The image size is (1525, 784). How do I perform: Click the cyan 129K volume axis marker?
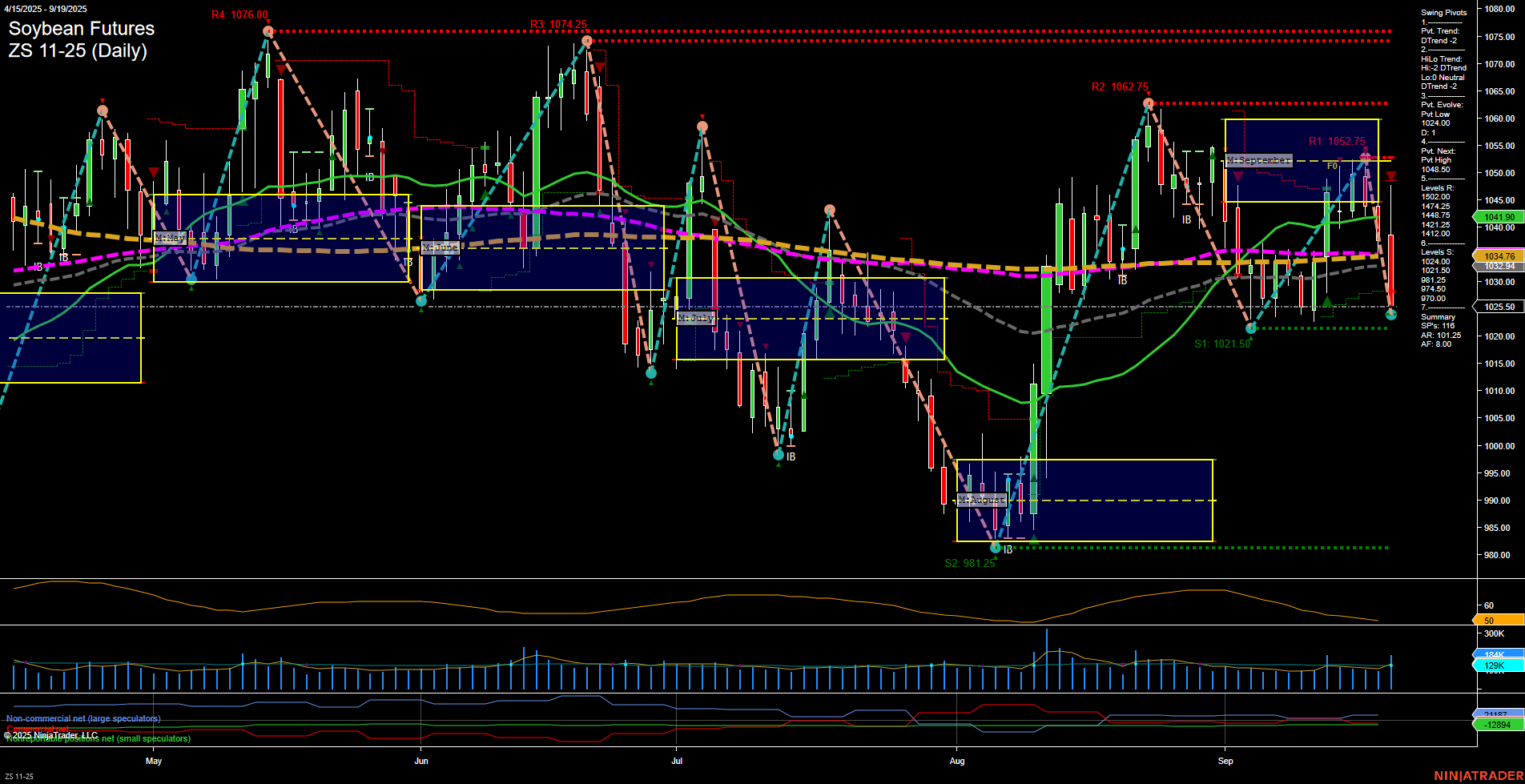click(x=1495, y=665)
